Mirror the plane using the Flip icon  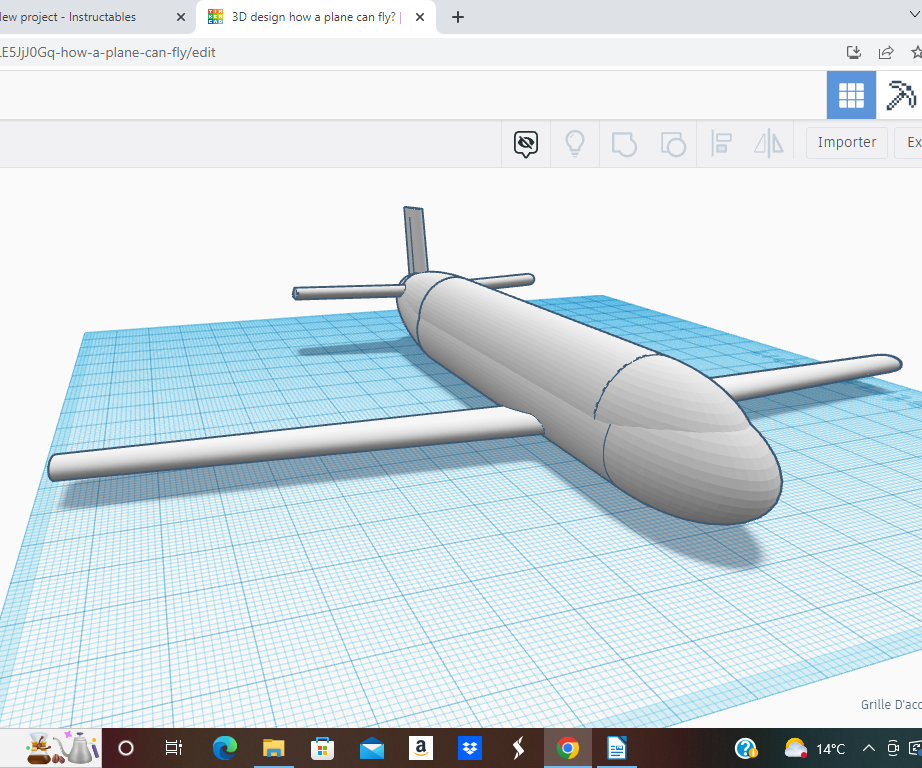(x=767, y=142)
